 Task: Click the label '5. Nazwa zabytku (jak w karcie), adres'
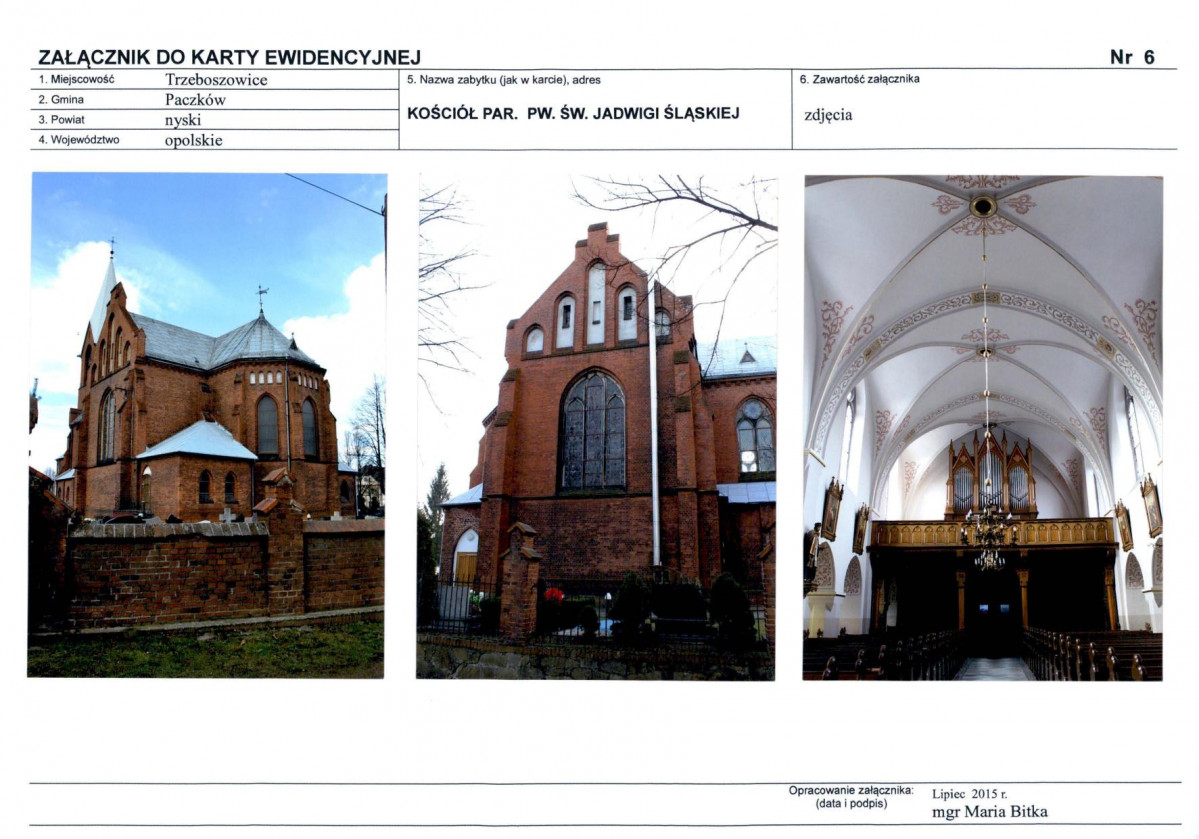(x=504, y=80)
